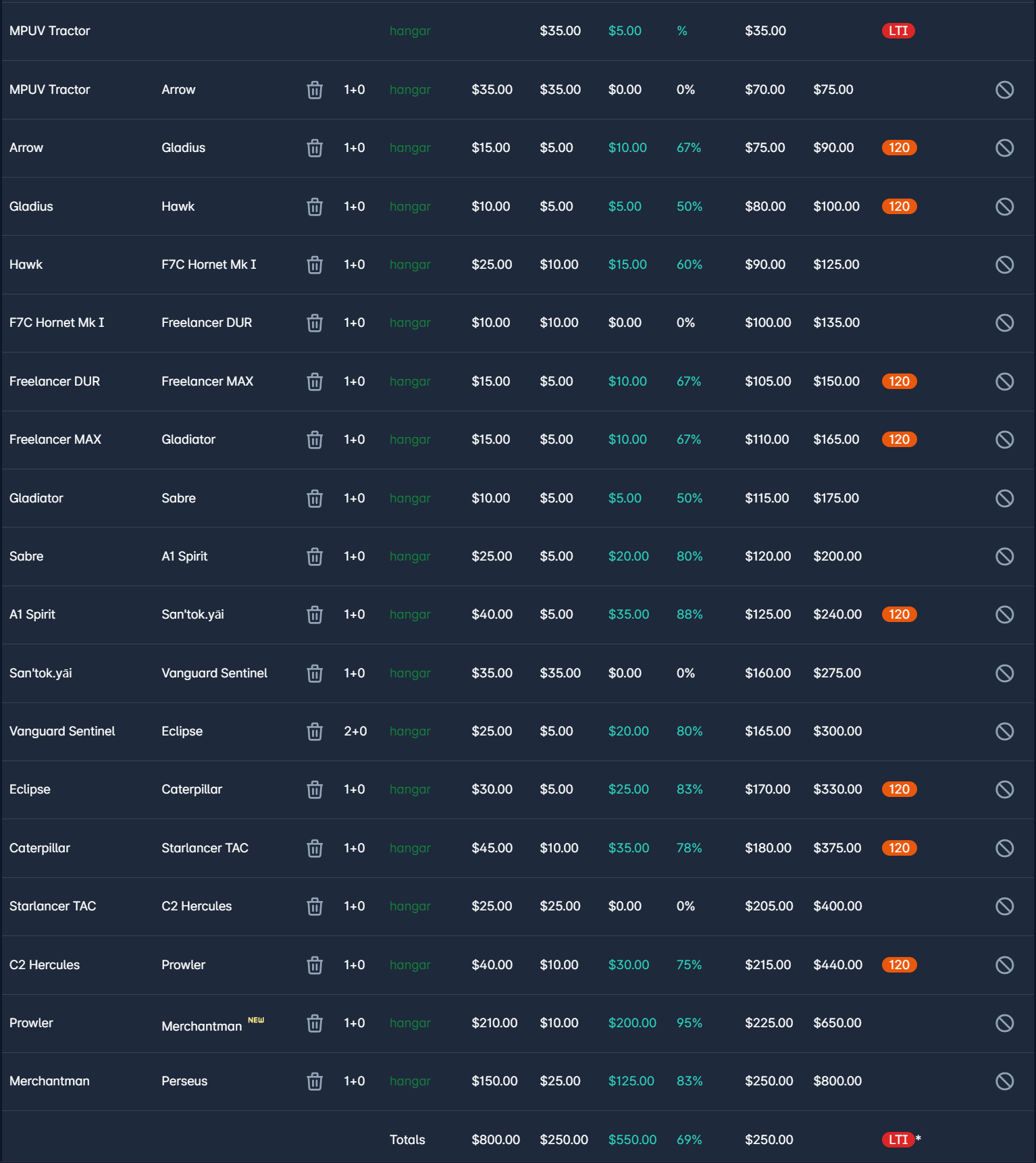The width and height of the screenshot is (1036, 1163).
Task: Toggle exclusion for Freelancer DUR to MAX row
Action: point(1004,382)
